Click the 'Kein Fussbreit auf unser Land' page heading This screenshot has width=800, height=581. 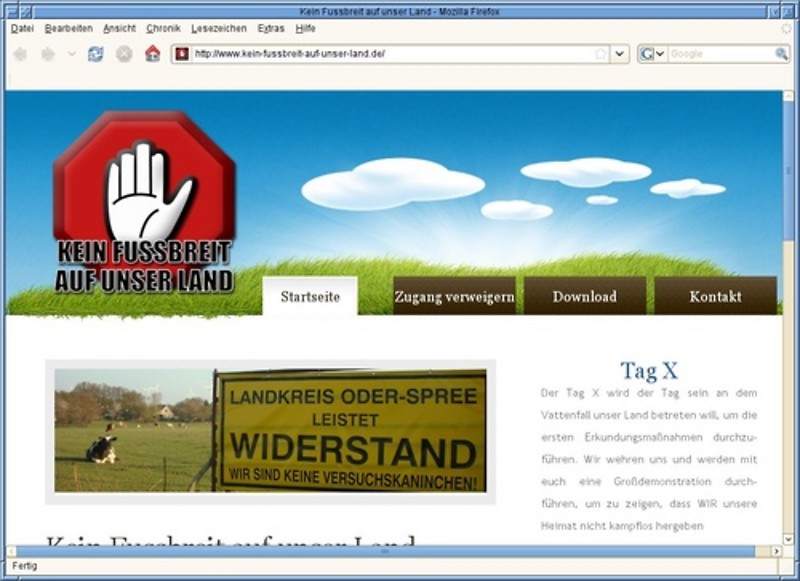[231, 540]
